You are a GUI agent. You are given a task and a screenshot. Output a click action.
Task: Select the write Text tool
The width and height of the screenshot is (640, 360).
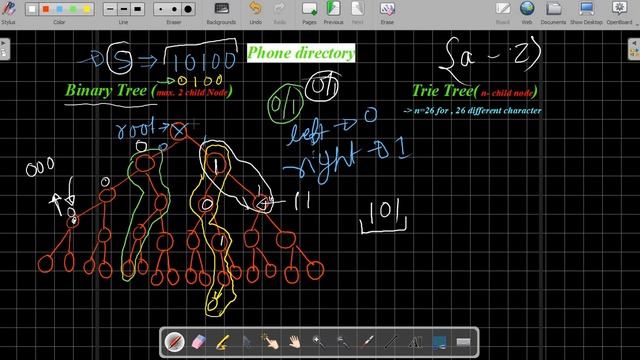pyautogui.click(x=415, y=342)
